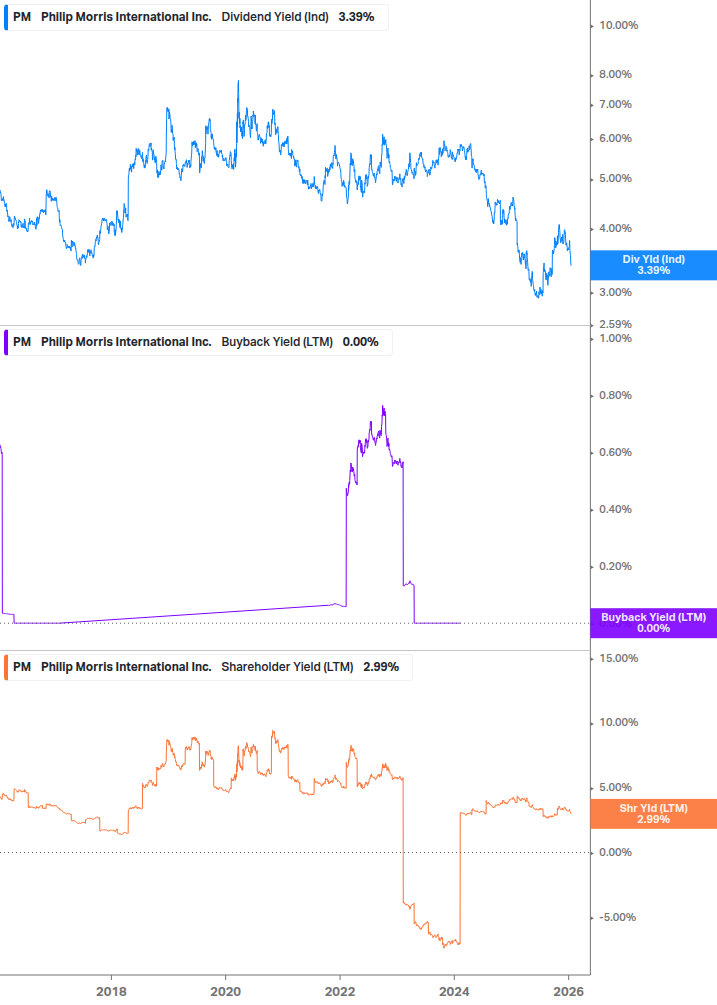Select the orange 'Shr Yld (LTM)' axis tag
Screen dimensions: 717x1005
(654, 813)
